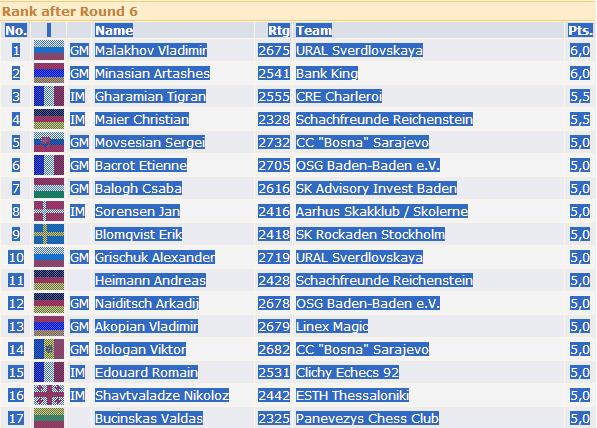Select the Rtg column header
Image resolution: width=597 pixels, height=428 pixels.
tap(279, 30)
